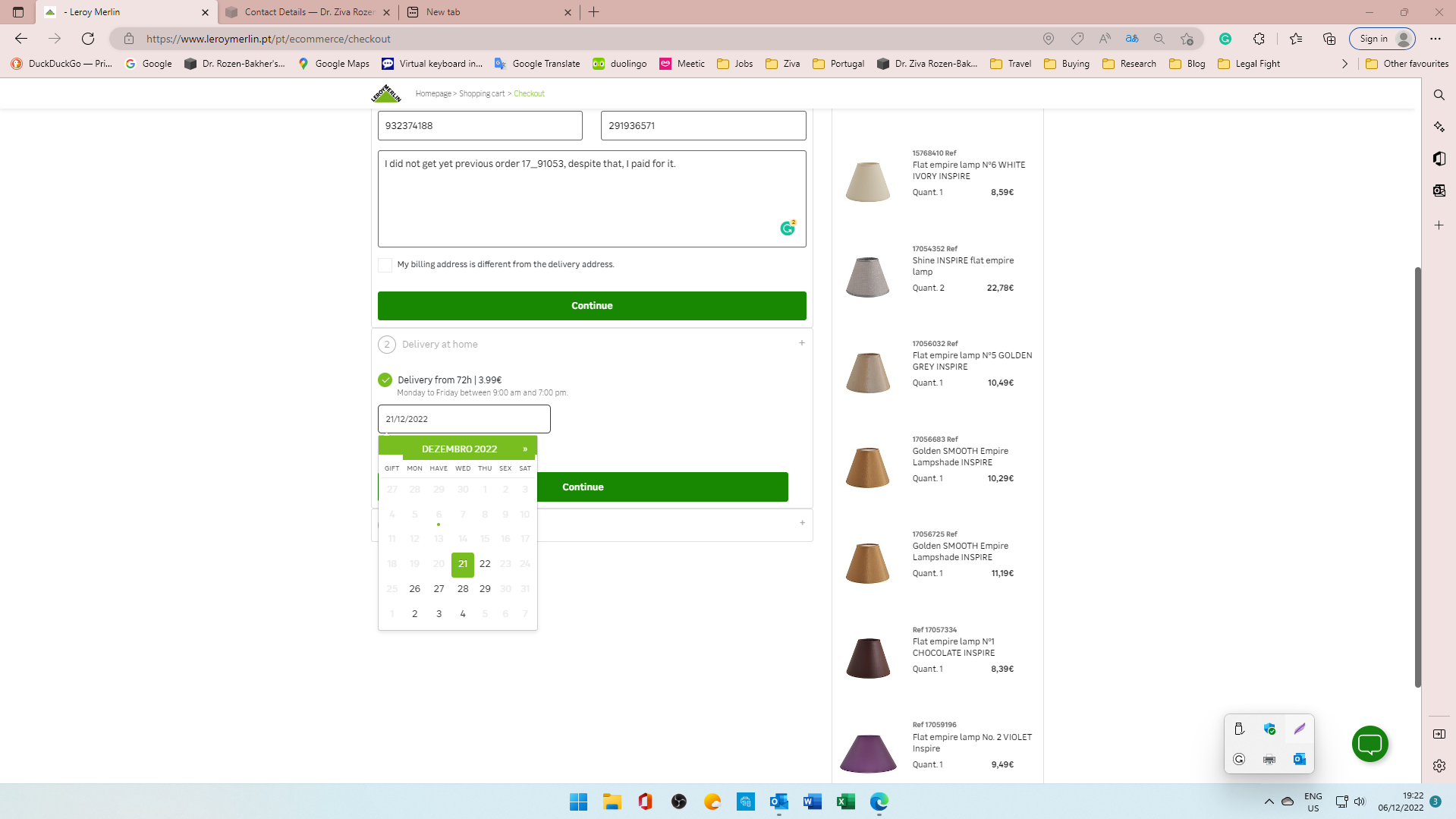Expand Delivery at home section plus

click(801, 343)
